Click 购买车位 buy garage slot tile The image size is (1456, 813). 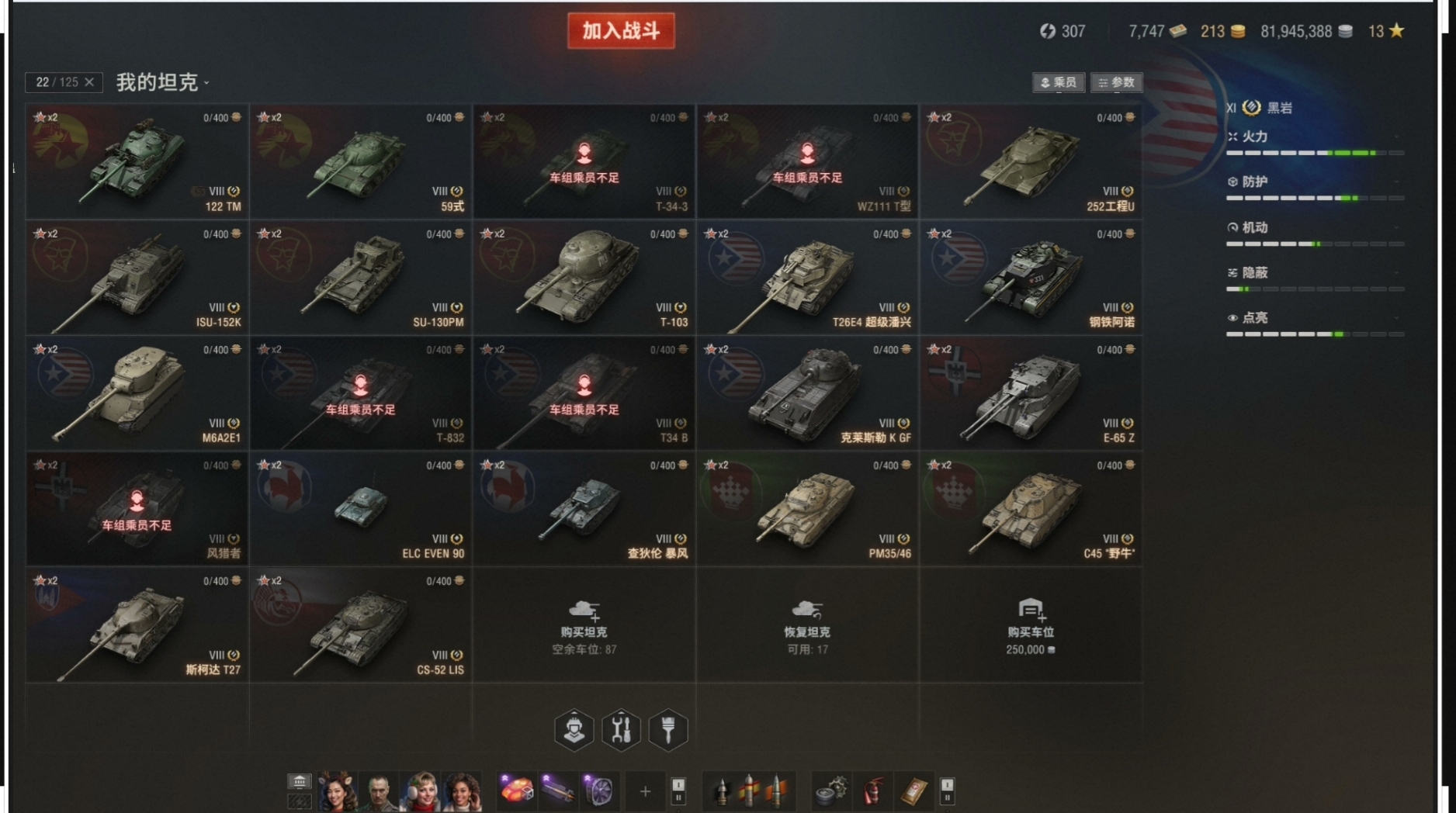point(1030,625)
